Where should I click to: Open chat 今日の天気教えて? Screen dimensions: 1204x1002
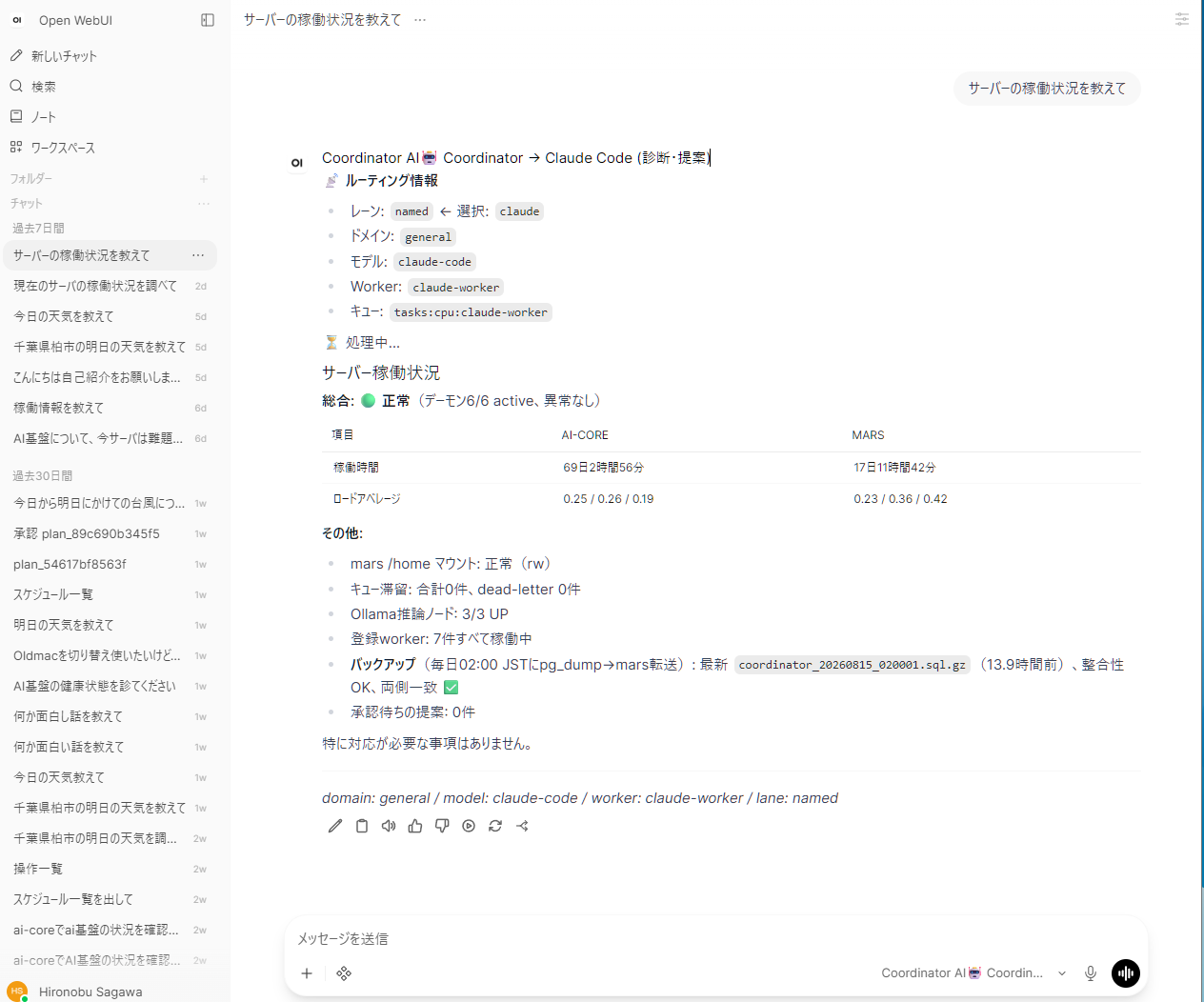[110, 777]
